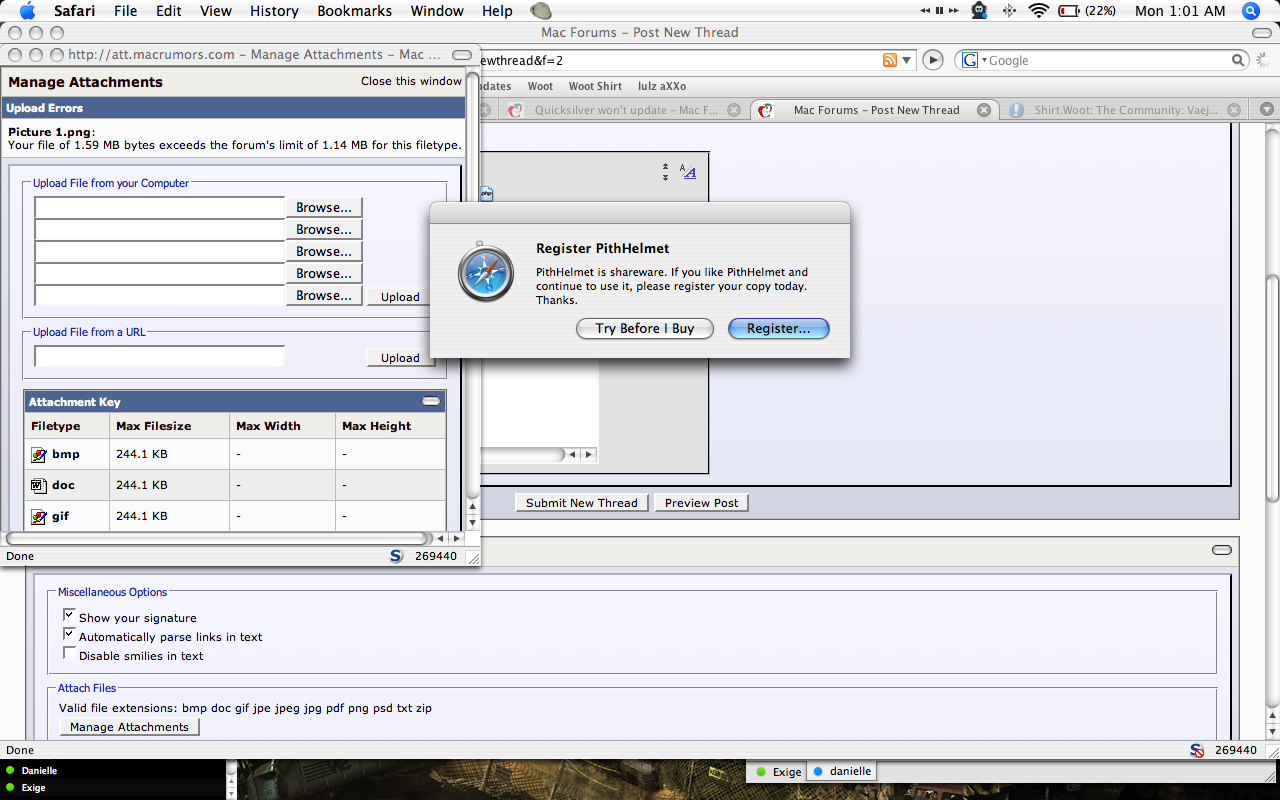The height and width of the screenshot is (800, 1280).
Task: Open the RSS dropdown arrow in address bar
Action: [907, 60]
